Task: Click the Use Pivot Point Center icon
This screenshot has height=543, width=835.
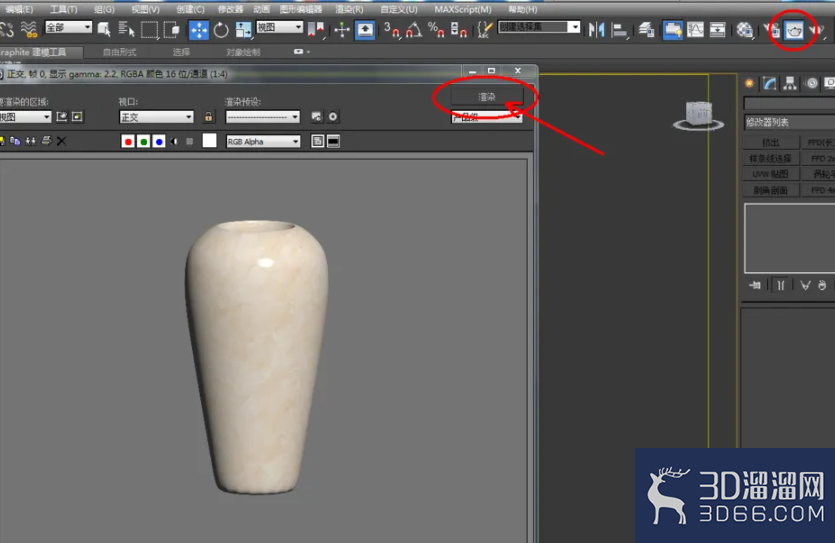Action: (x=316, y=30)
